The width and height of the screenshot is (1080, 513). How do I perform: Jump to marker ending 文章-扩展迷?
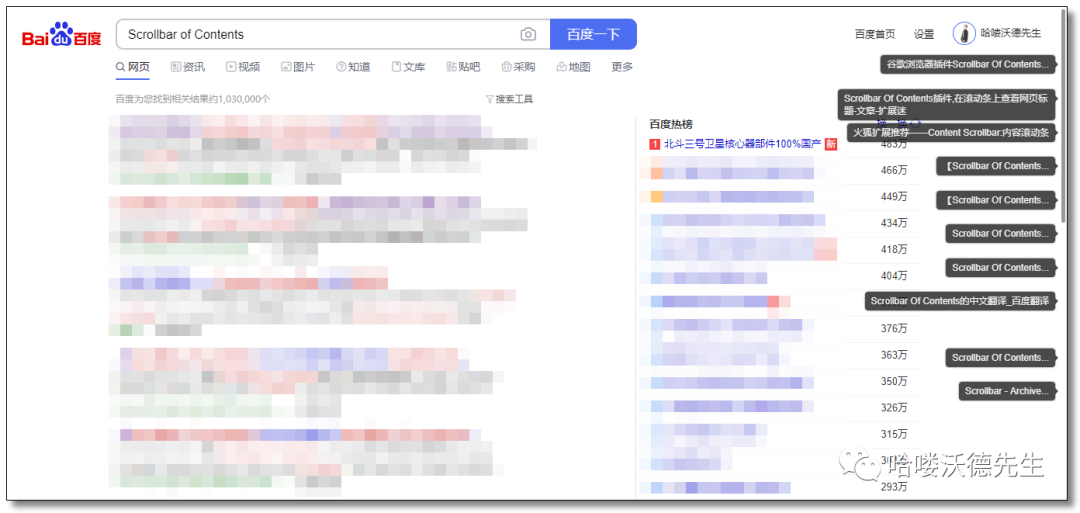point(946,105)
